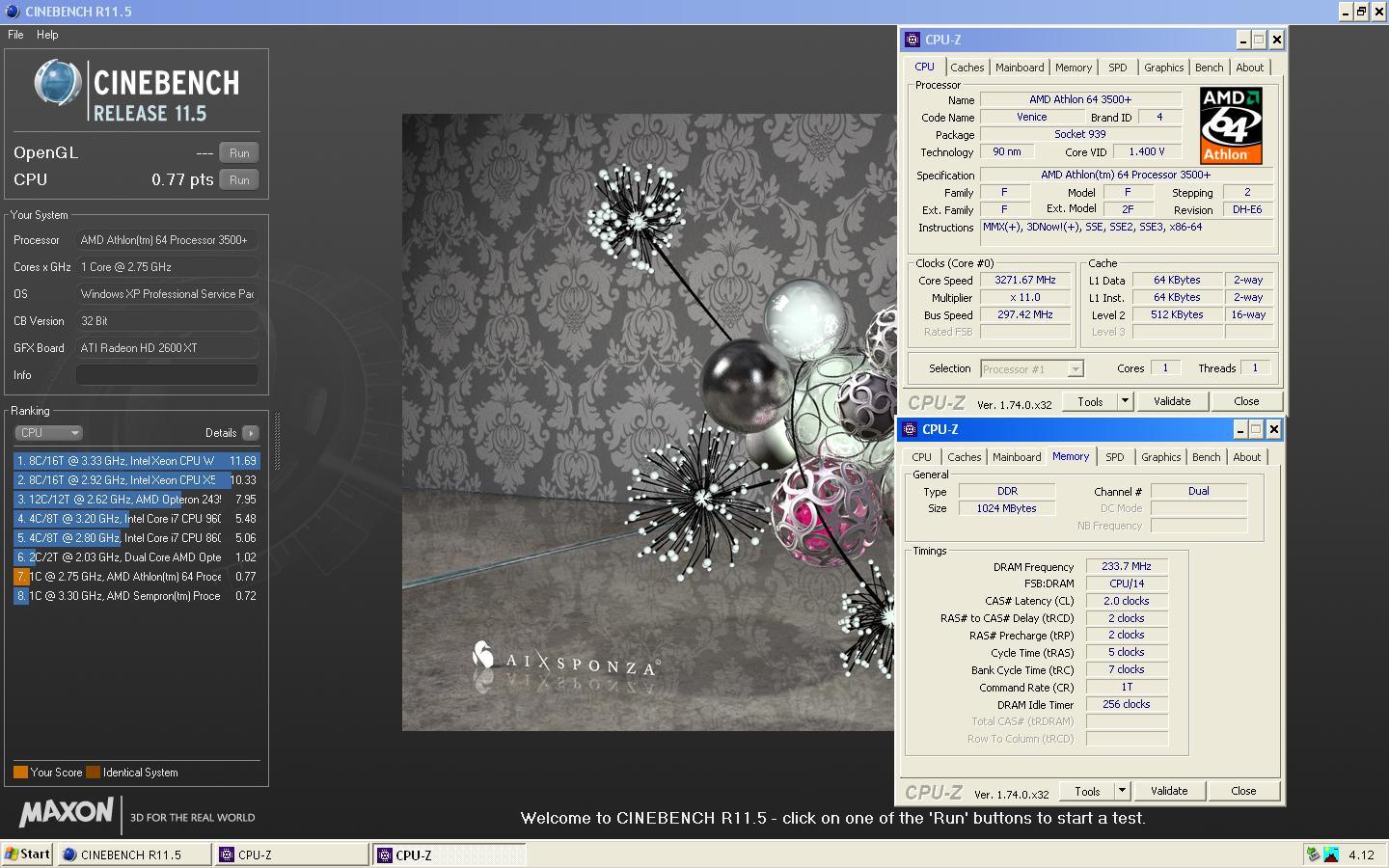Click the upper CPU-Z title bar icon
This screenshot has height=868, width=1389.
pyautogui.click(x=912, y=40)
